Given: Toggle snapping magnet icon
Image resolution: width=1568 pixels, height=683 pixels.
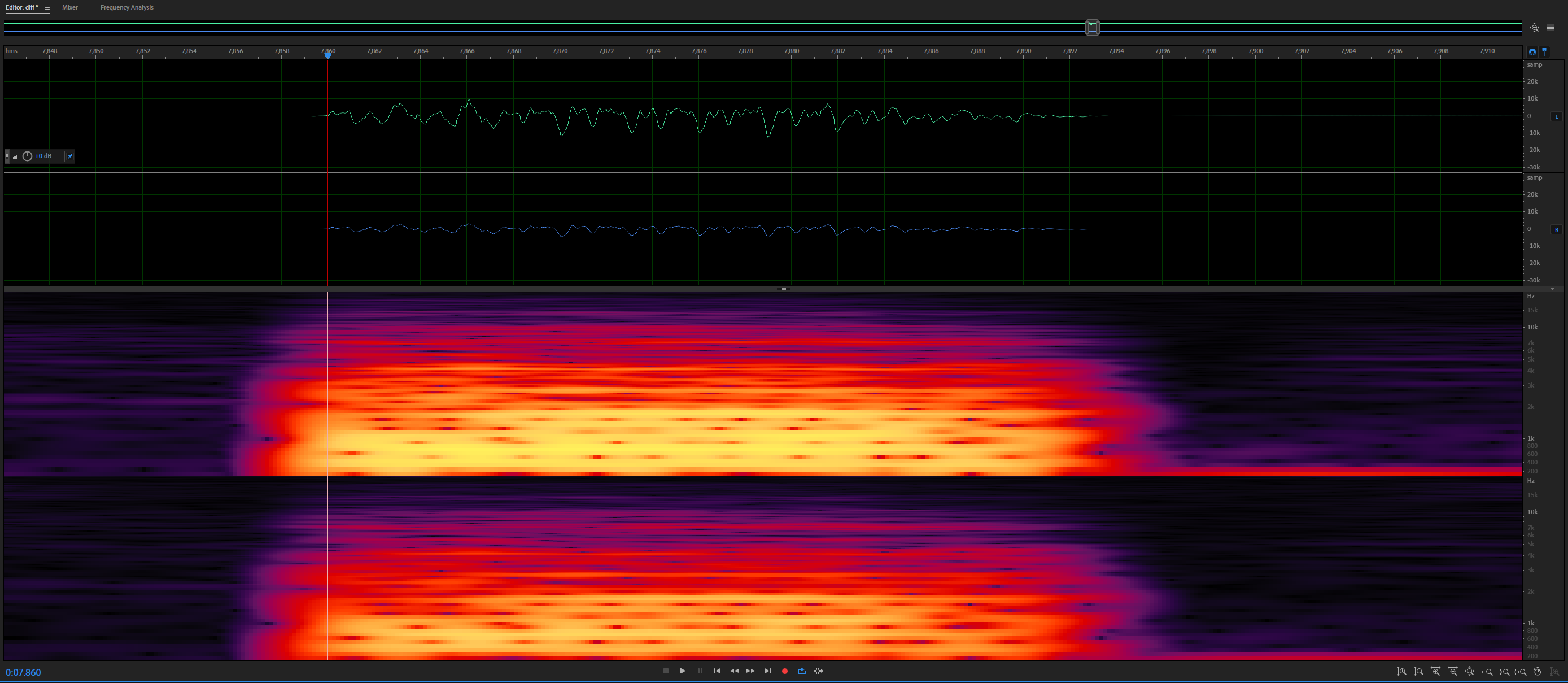Looking at the screenshot, I should point(1532,52).
